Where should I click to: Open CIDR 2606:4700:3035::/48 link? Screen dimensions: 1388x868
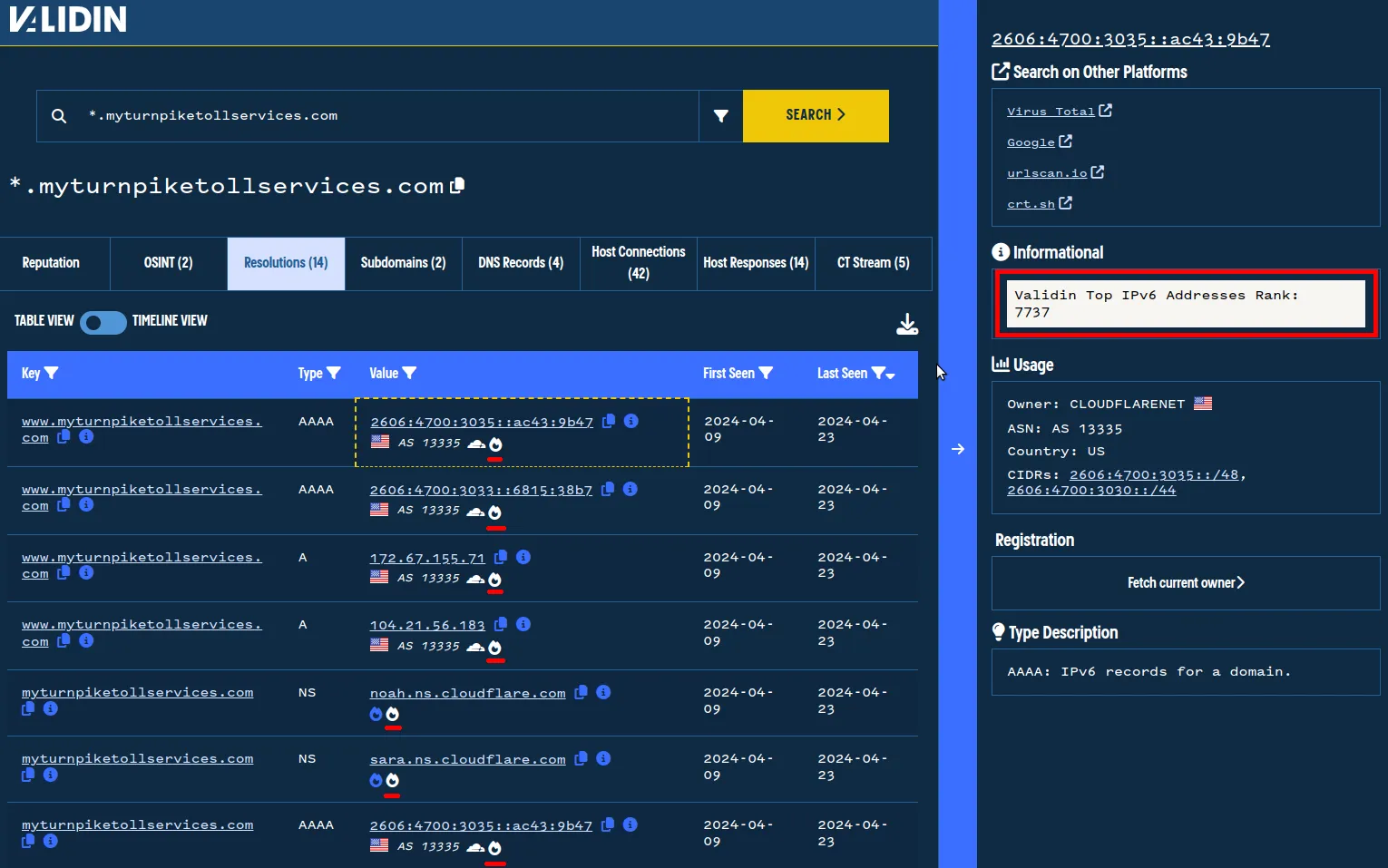pos(1153,474)
